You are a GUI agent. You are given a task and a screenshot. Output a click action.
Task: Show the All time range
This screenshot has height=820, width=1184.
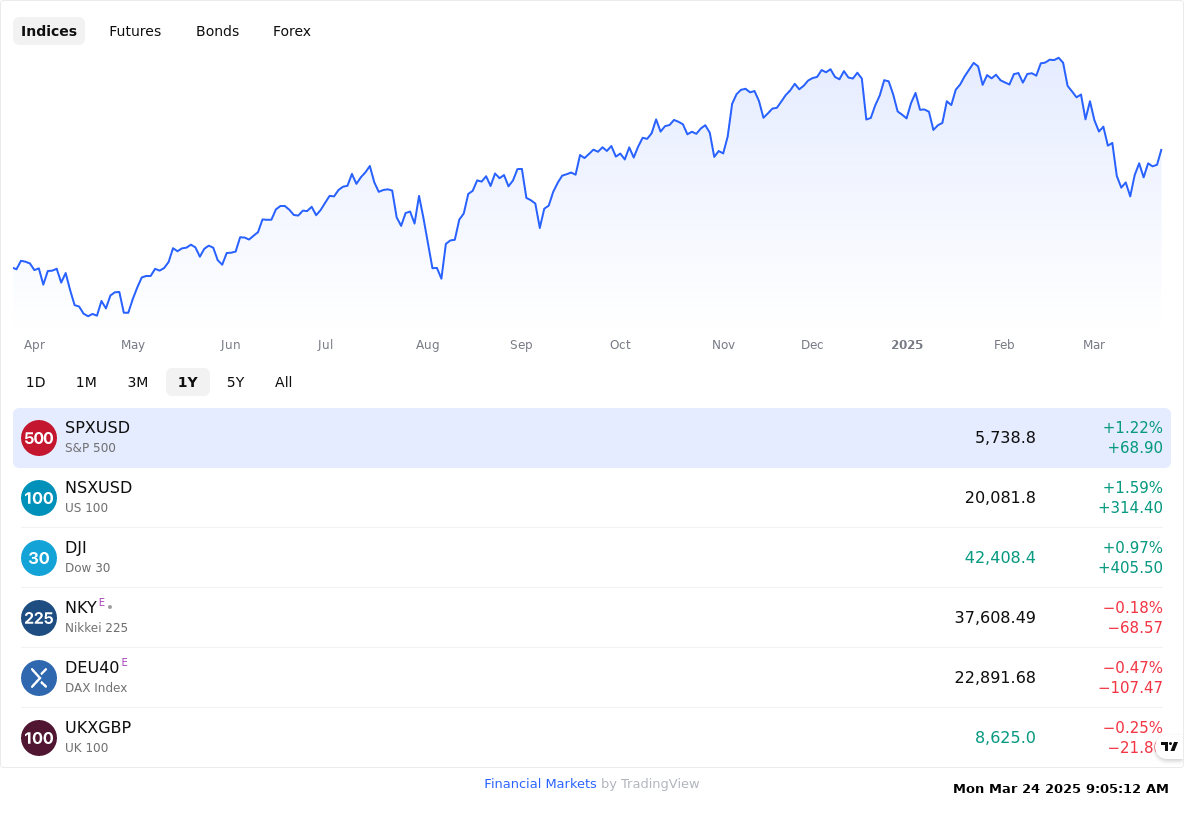[283, 382]
